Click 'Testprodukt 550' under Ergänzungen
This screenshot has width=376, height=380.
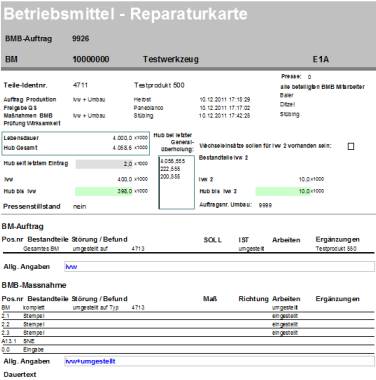336,249
